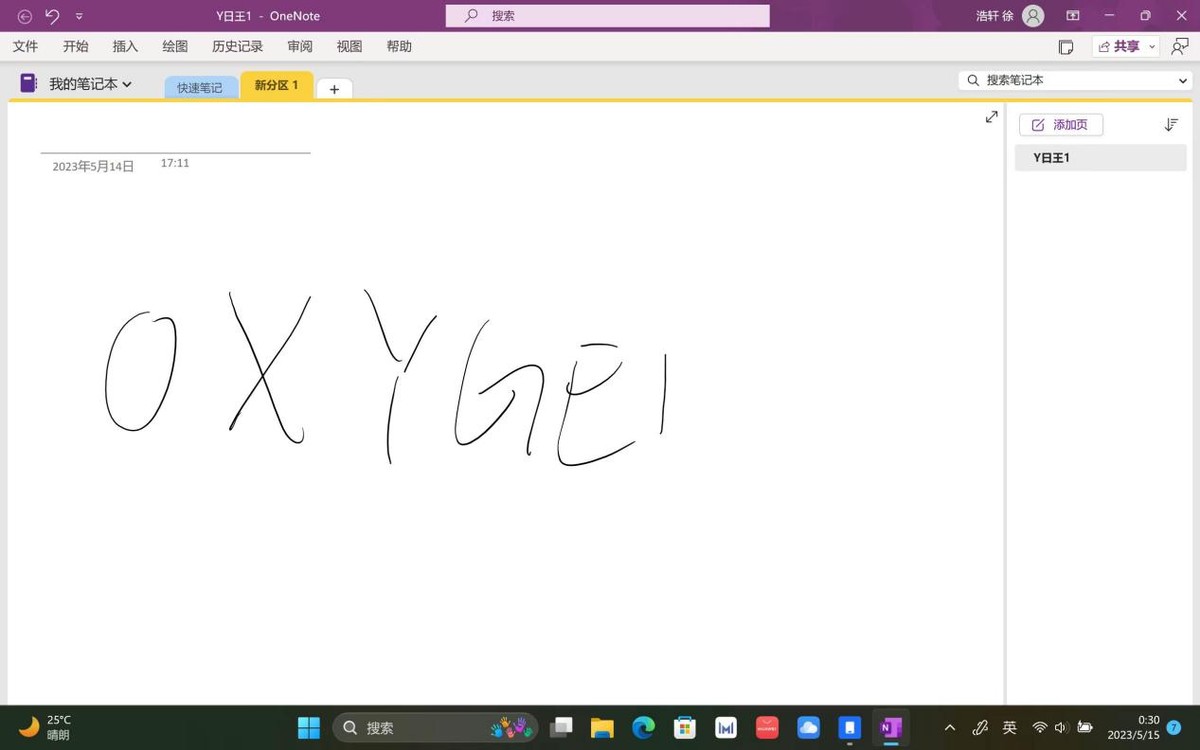Click the 添加页 button
This screenshot has width=1200, height=750.
1060,125
